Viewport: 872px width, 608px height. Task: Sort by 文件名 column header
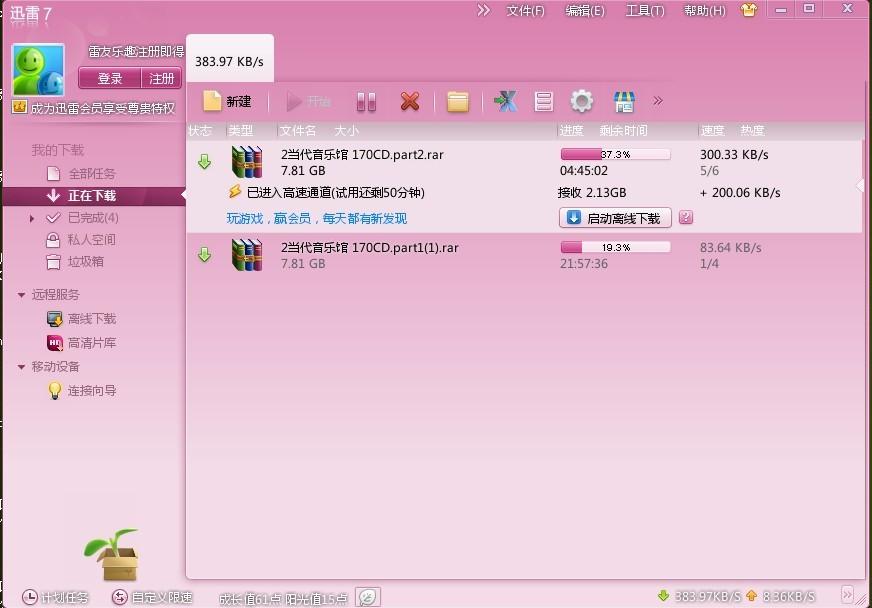click(298, 131)
